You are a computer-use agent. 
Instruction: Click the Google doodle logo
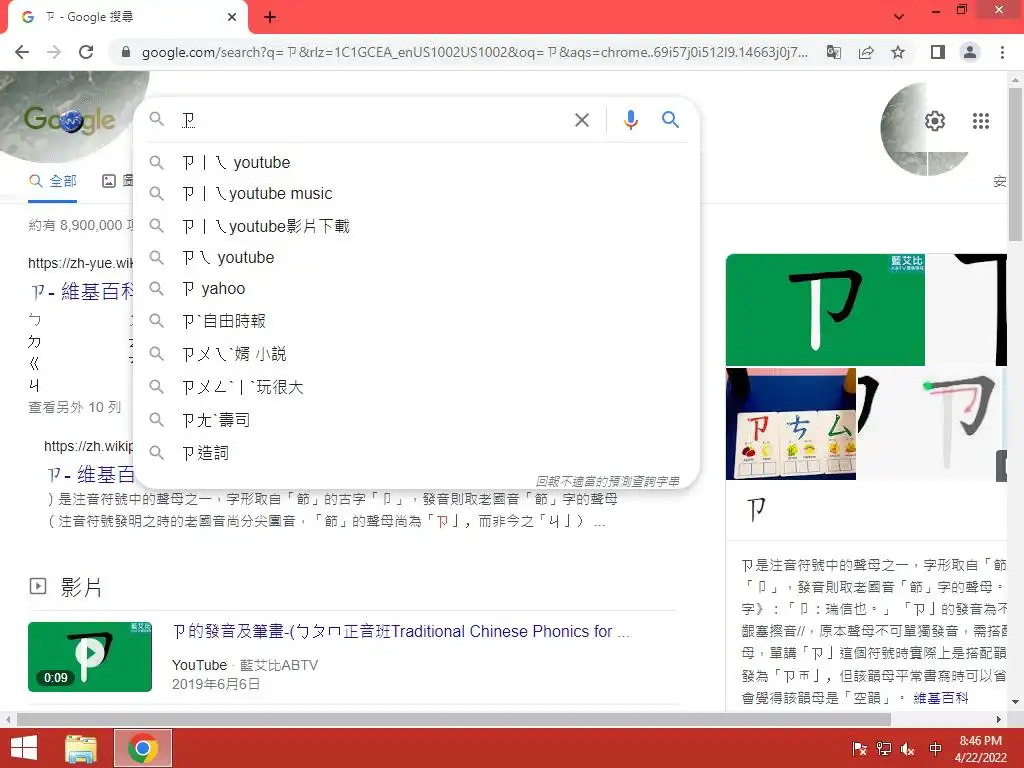coord(70,120)
